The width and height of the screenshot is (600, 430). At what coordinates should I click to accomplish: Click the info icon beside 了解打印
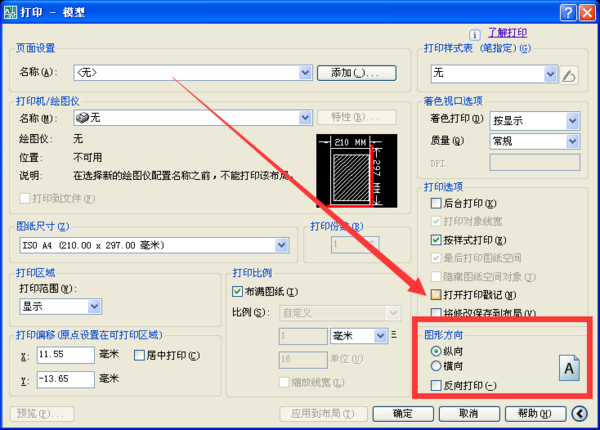click(x=475, y=35)
